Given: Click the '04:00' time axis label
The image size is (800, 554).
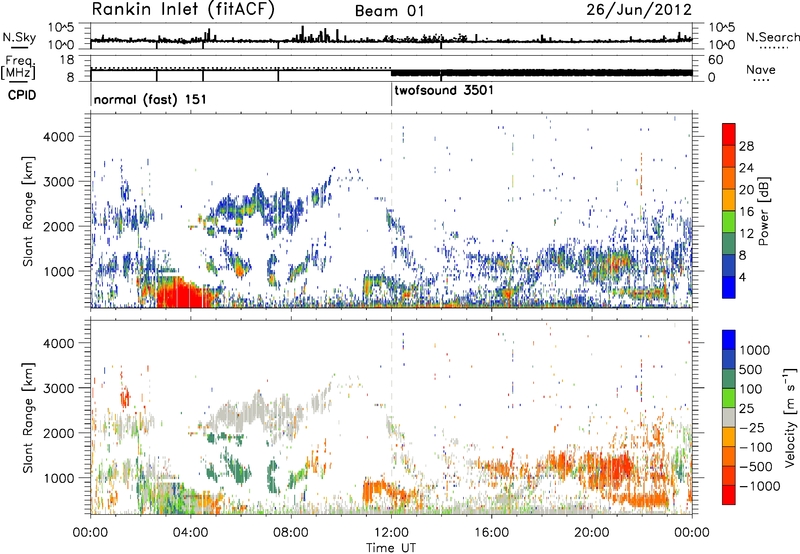Looking at the screenshot, I should pyautogui.click(x=191, y=533).
